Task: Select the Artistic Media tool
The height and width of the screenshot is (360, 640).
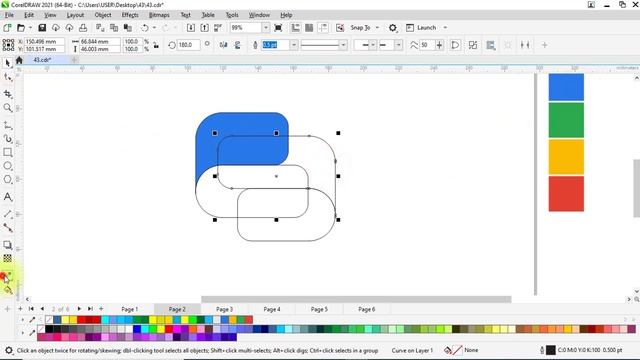Action: [7, 139]
